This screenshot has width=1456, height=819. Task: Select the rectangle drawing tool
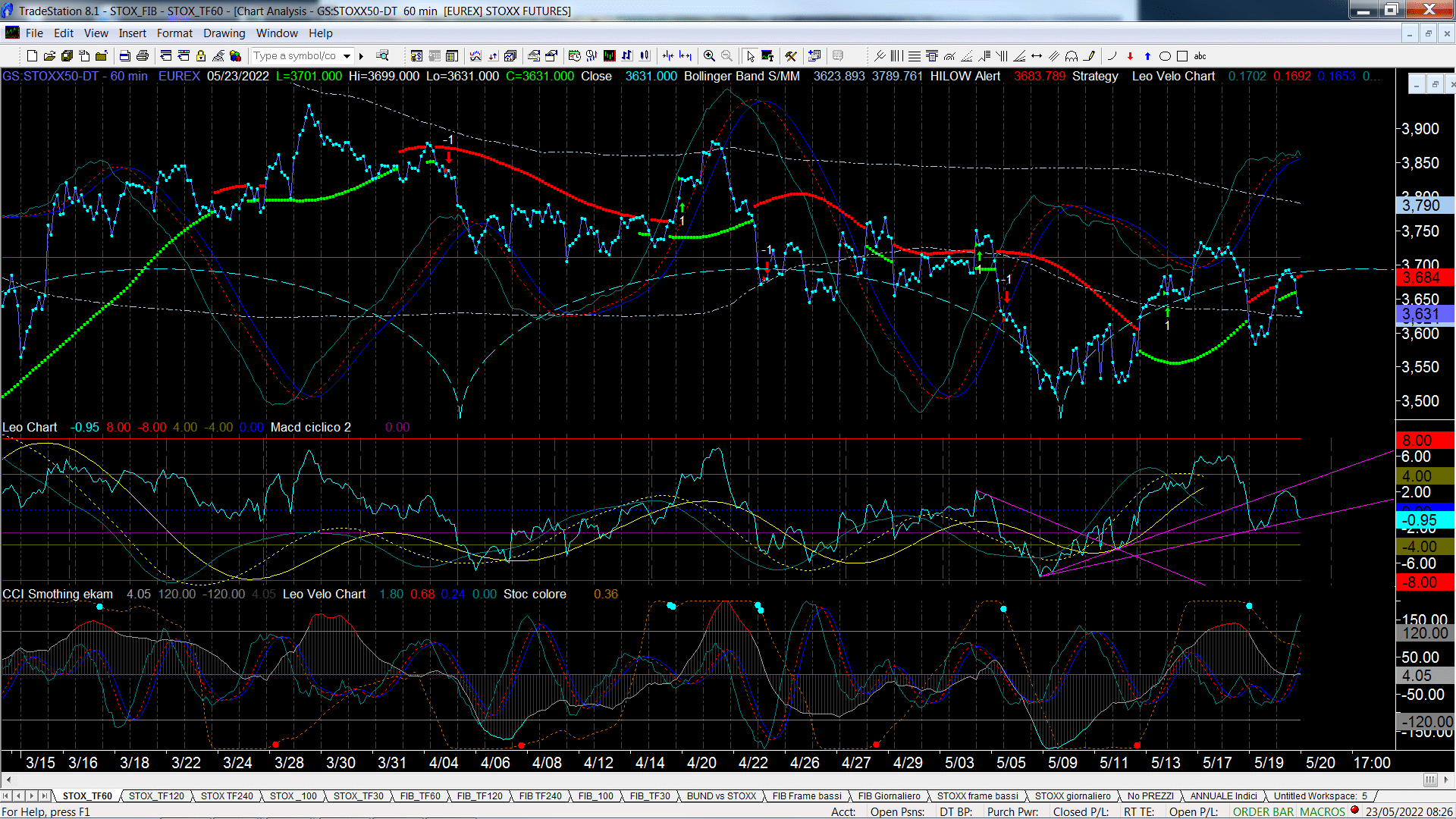1182,56
